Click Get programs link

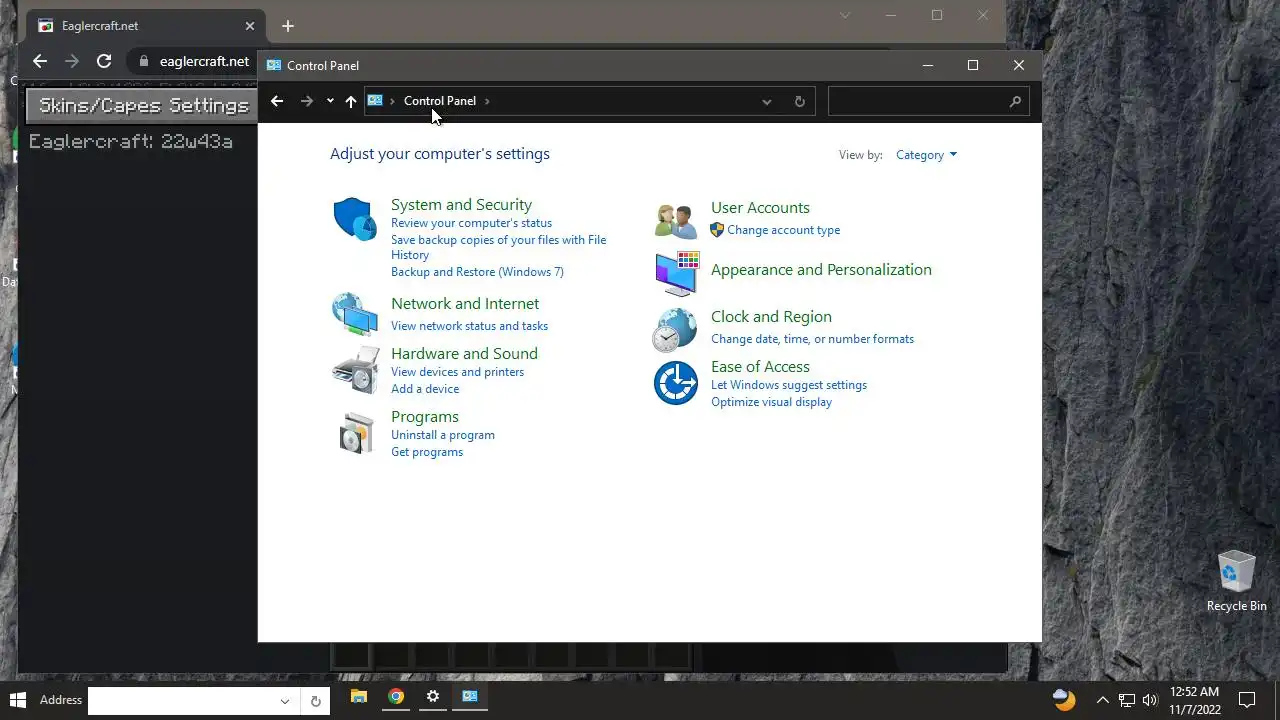(427, 452)
